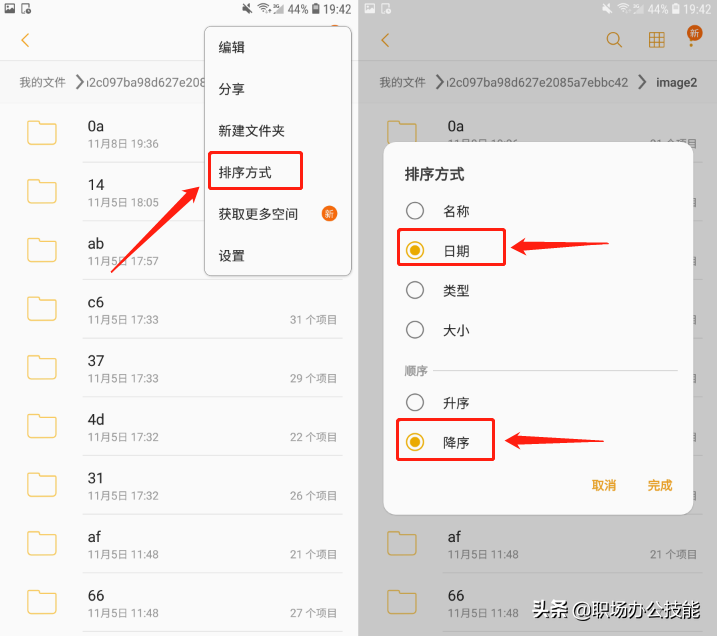This screenshot has height=636, width=717.
Task: Tap 完成 to confirm sorting
Action: coord(660,486)
